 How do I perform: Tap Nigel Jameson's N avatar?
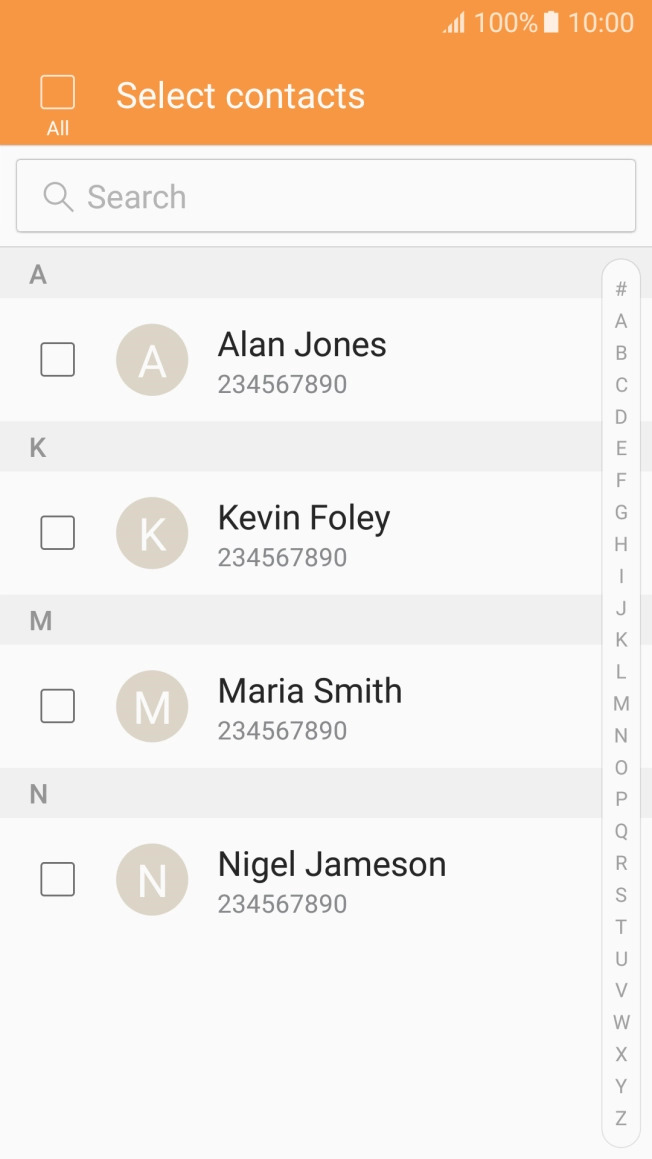(x=152, y=879)
